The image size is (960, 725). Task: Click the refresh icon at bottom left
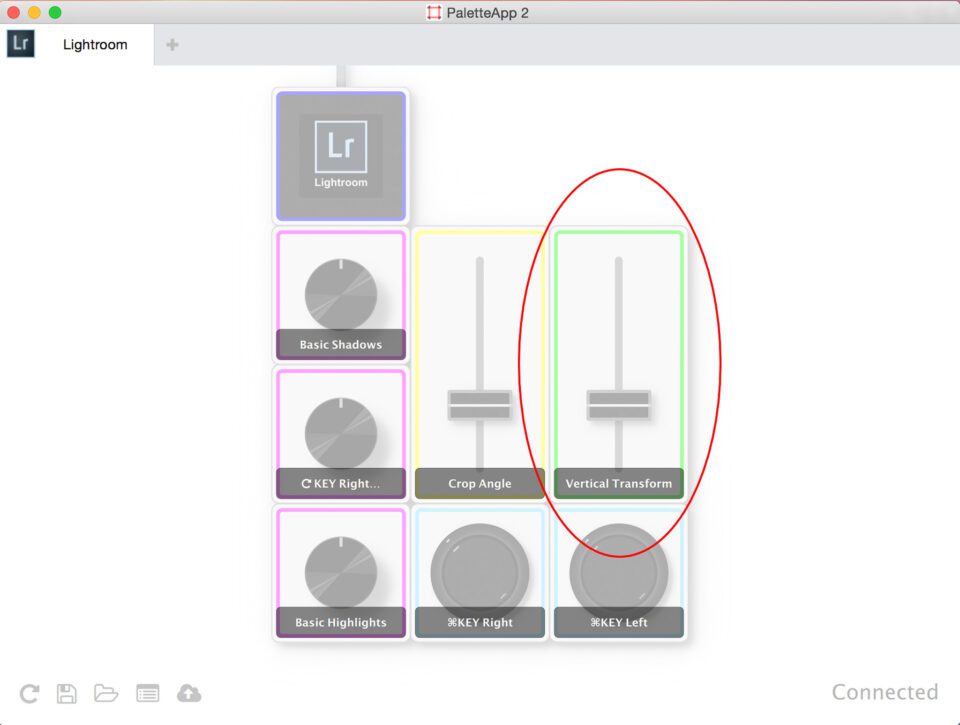29,693
